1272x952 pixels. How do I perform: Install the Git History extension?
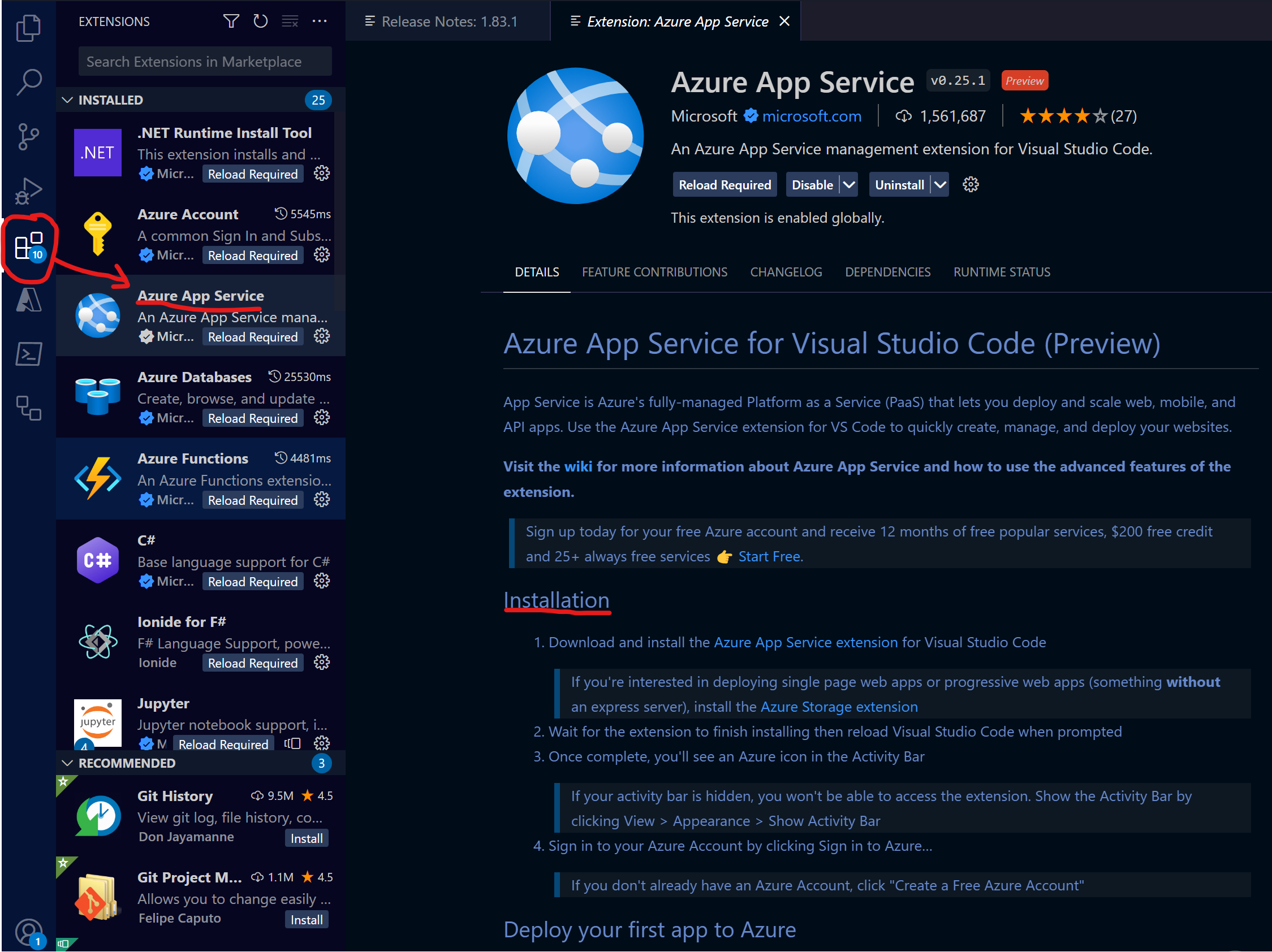306,838
